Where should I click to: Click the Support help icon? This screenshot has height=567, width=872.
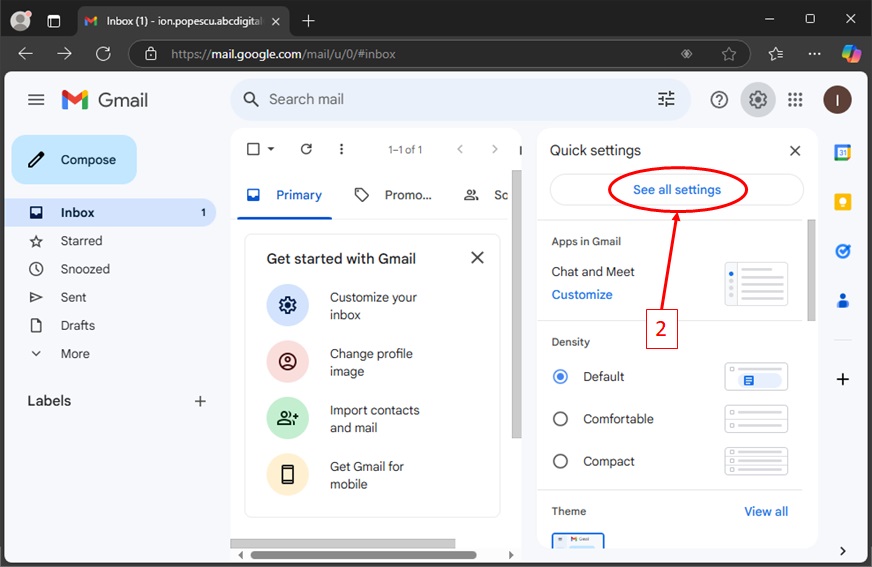coord(719,99)
